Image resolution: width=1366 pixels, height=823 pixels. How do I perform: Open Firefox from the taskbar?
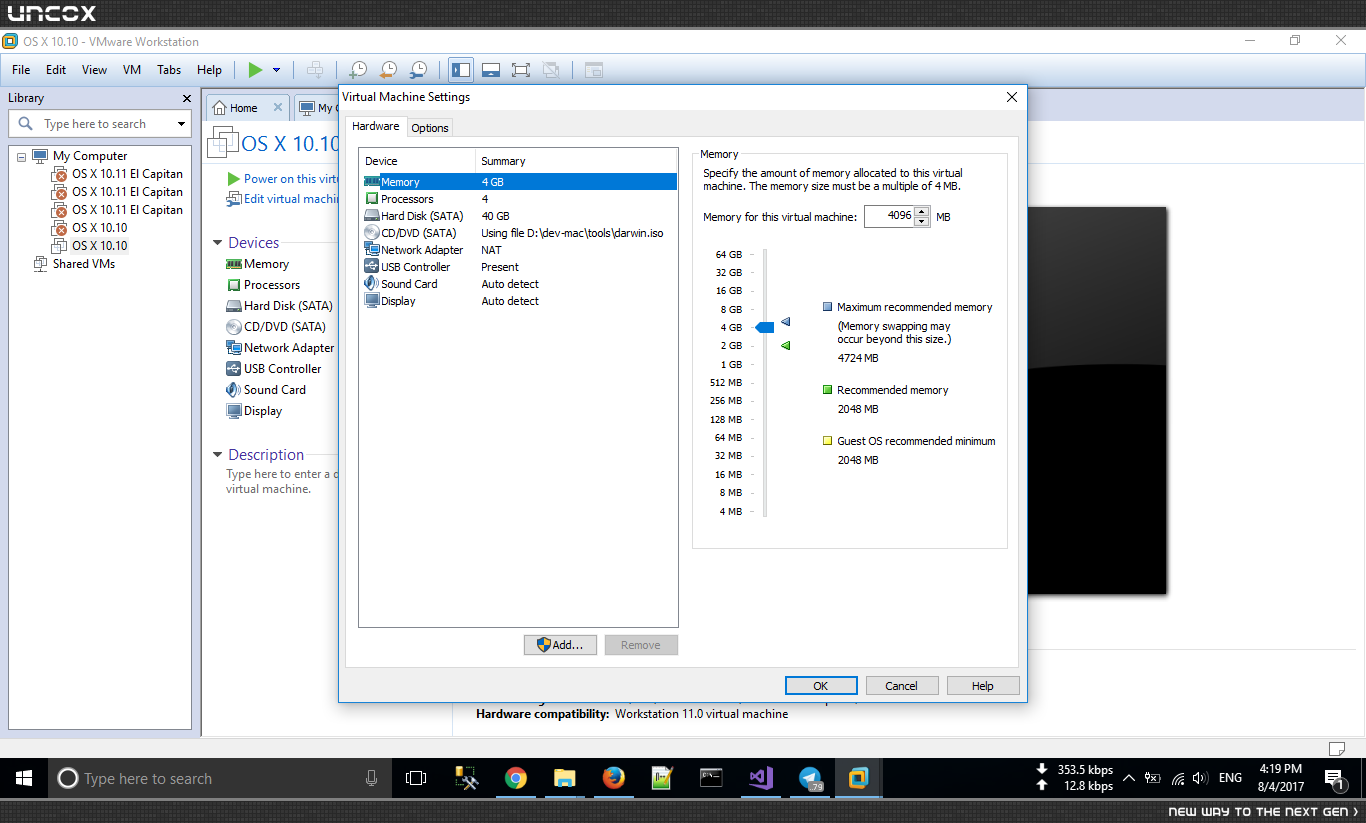(x=614, y=779)
